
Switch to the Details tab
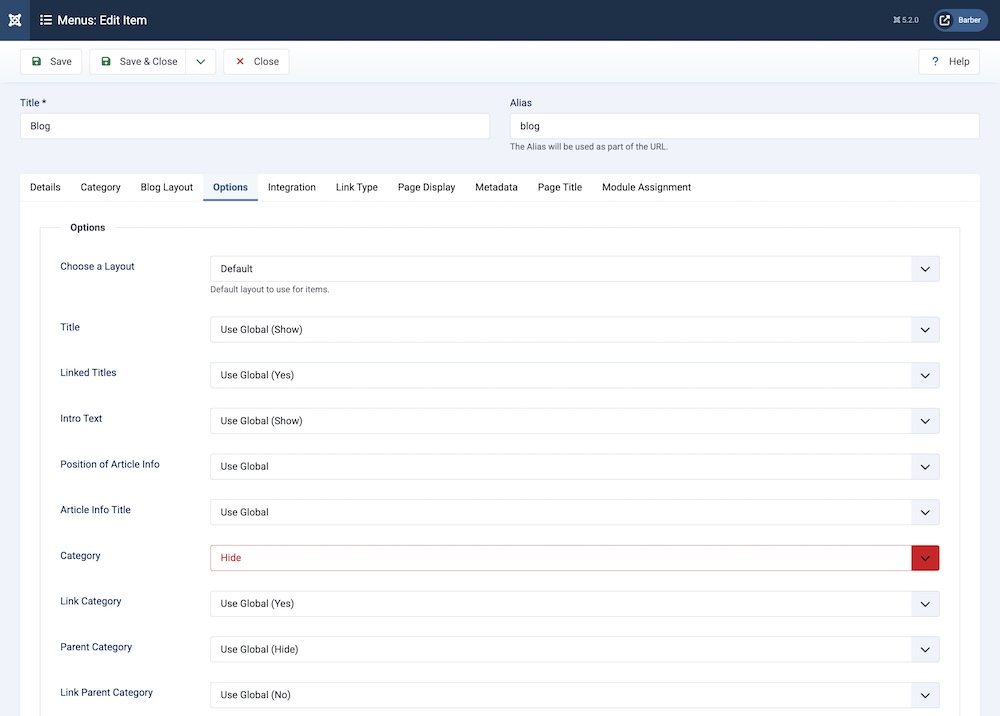point(45,187)
